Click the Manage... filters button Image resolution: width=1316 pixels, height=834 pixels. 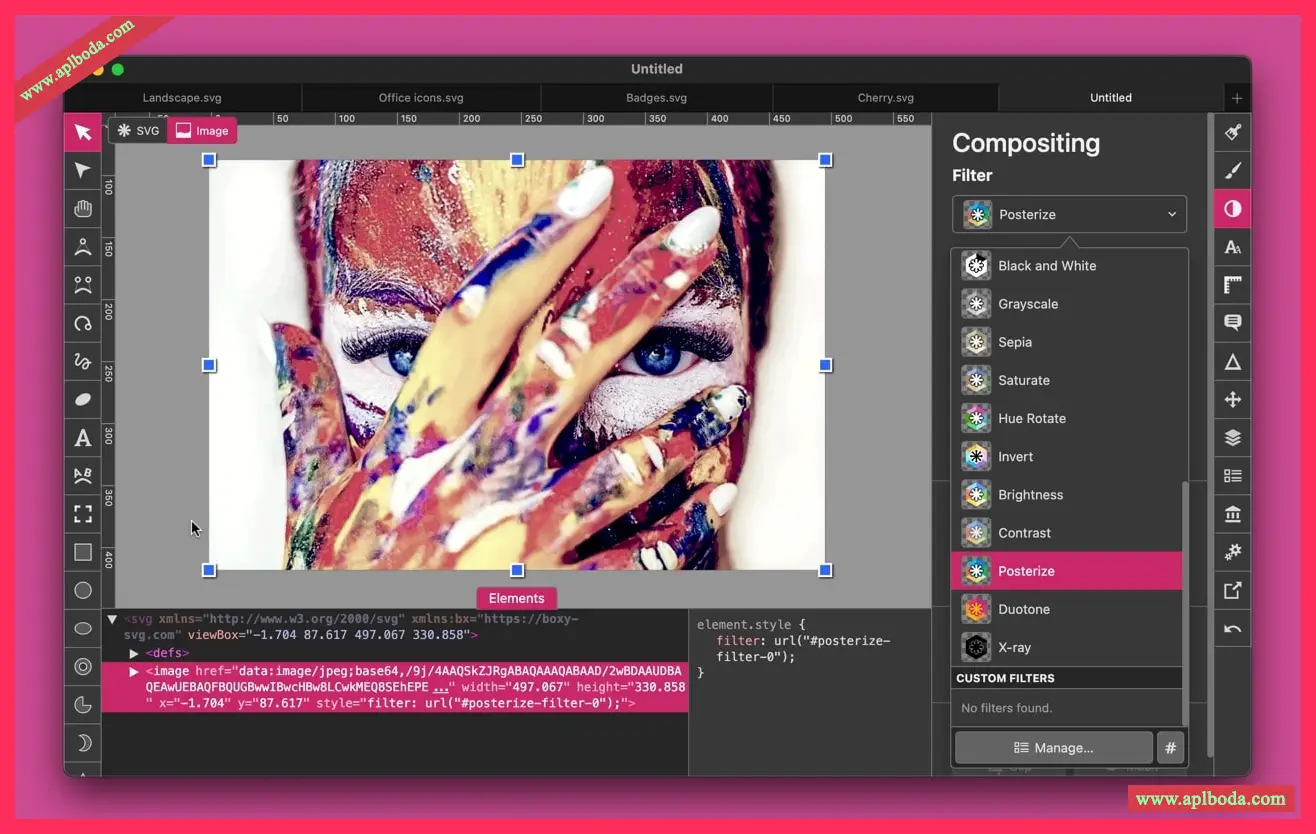pyautogui.click(x=1053, y=747)
